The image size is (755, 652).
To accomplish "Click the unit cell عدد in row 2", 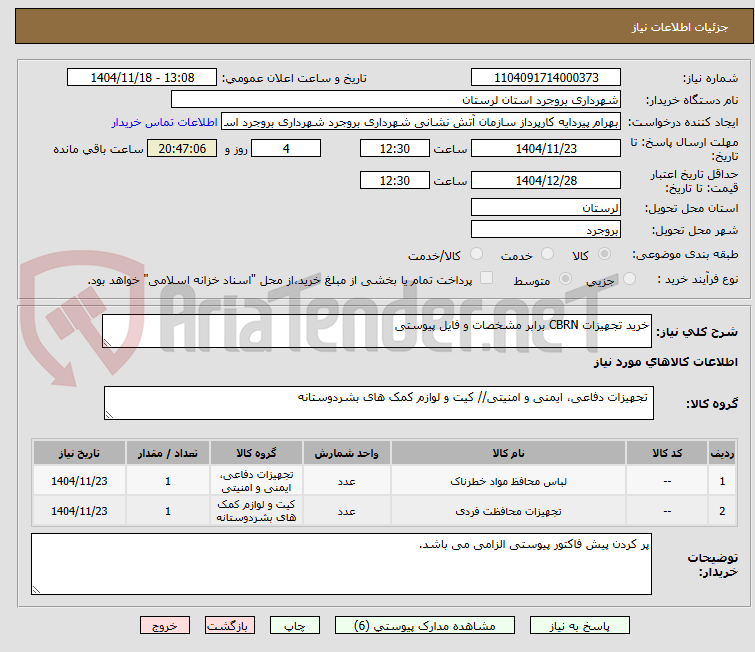I will click(347, 511).
